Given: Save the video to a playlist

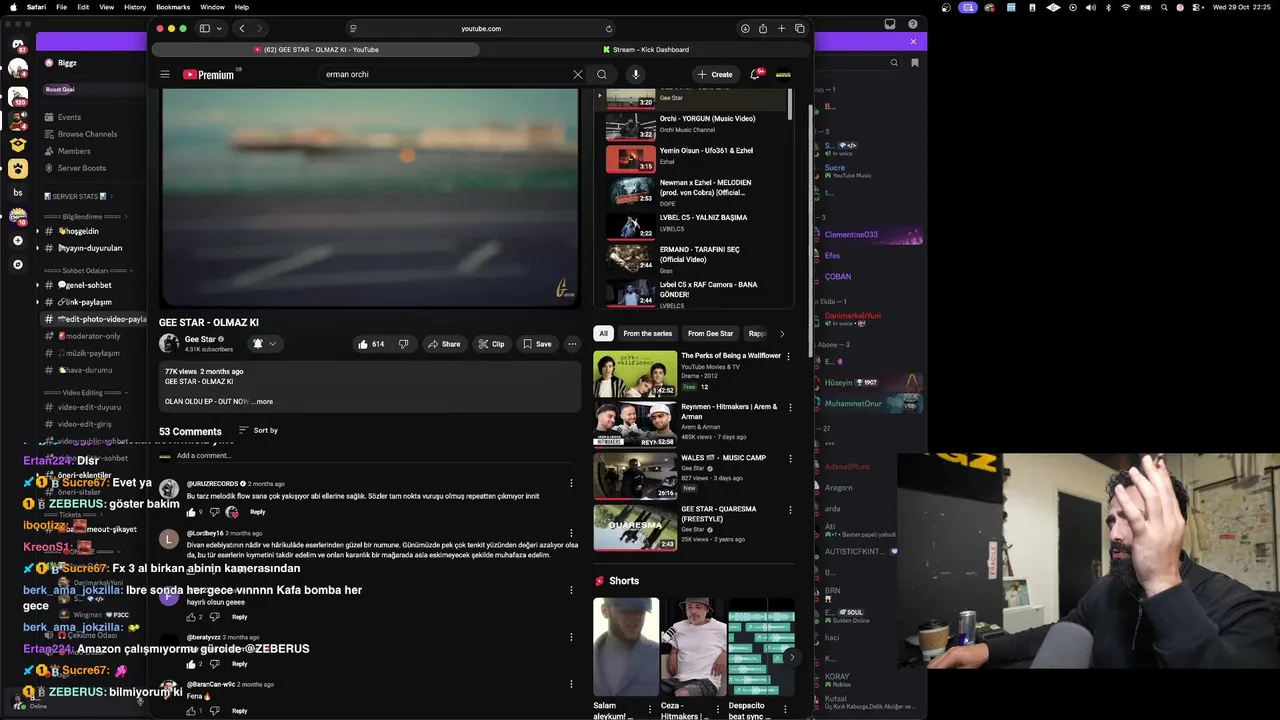Looking at the screenshot, I should click(x=537, y=344).
